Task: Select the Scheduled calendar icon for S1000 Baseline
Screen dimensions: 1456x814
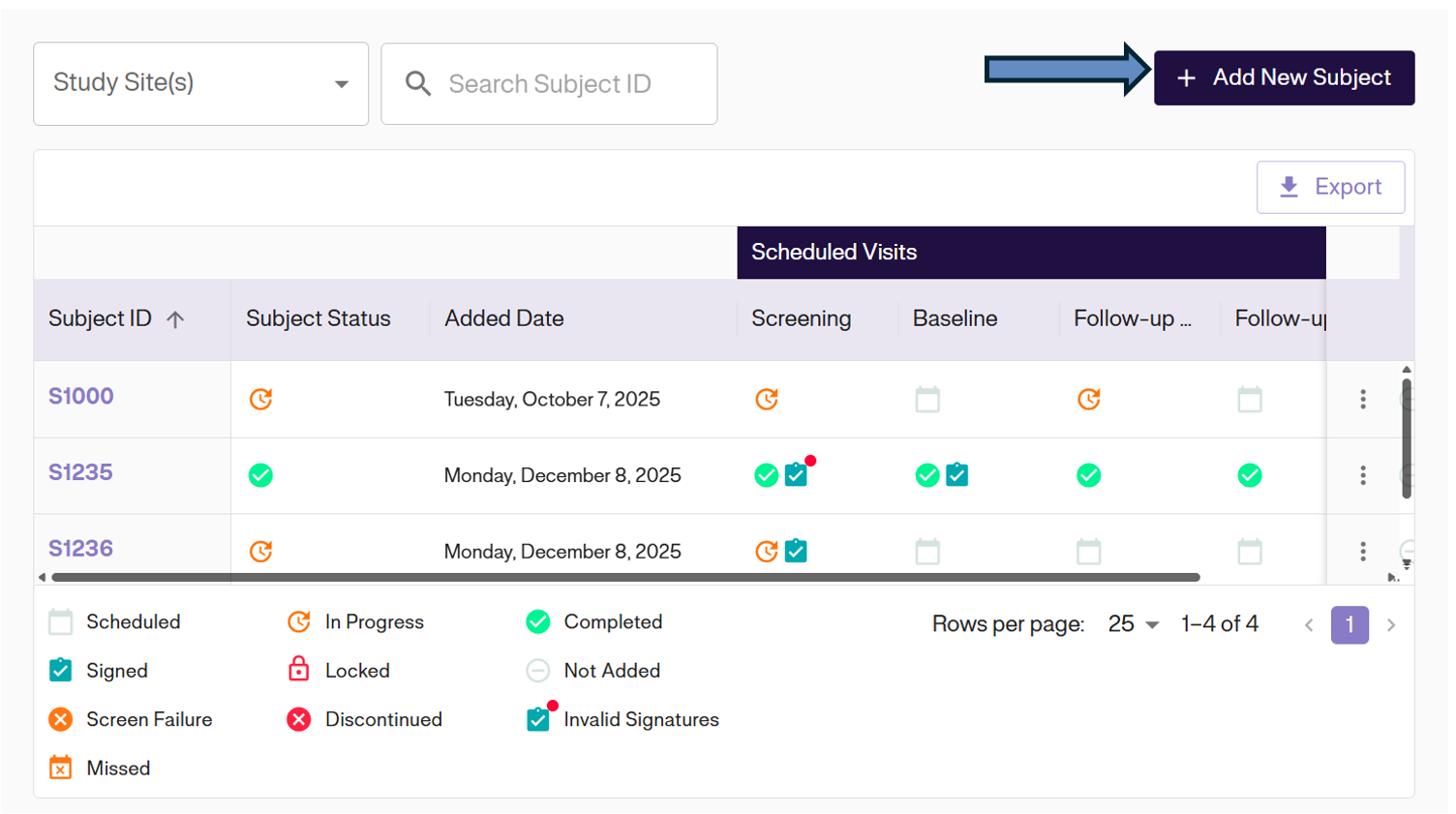Action: pyautogui.click(x=927, y=399)
